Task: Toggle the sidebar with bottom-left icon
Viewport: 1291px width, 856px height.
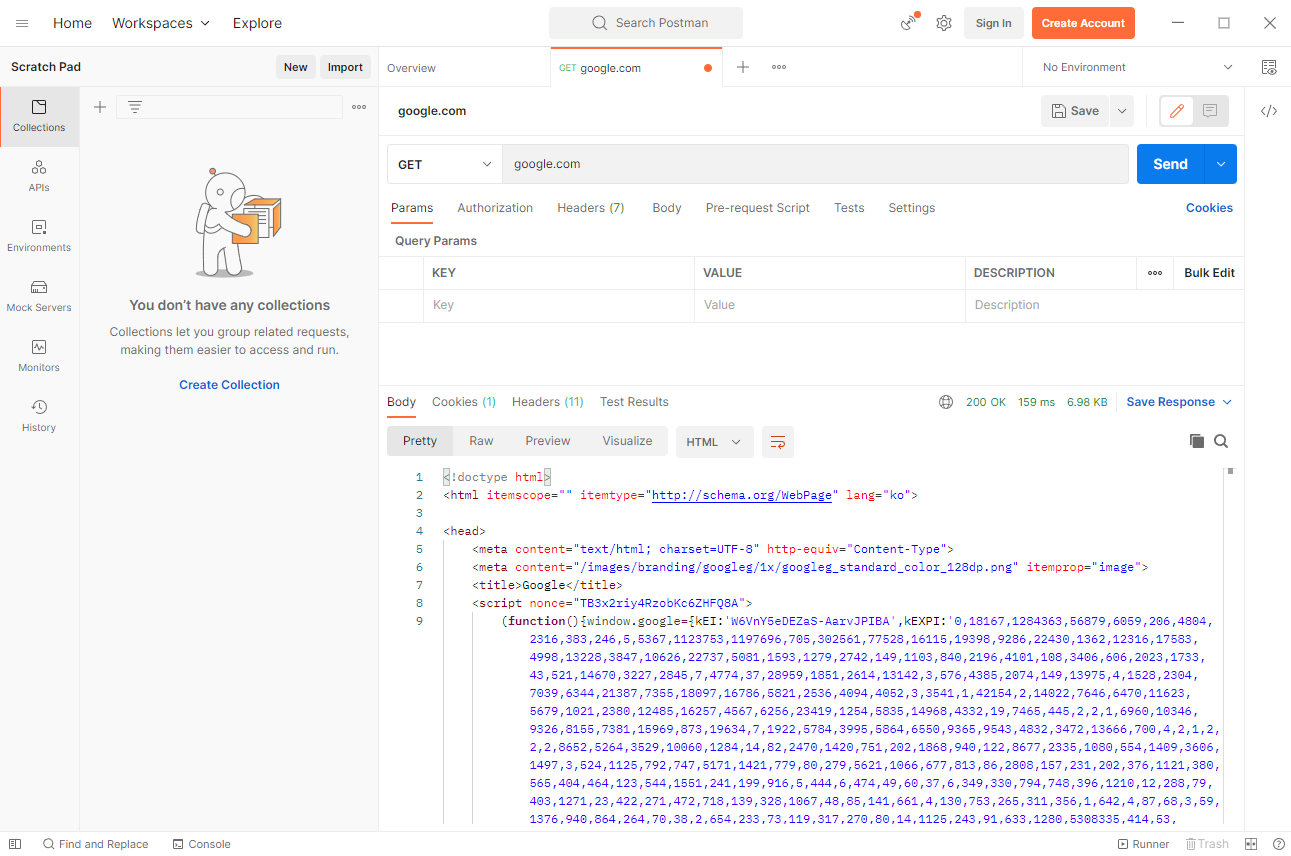Action: click(15, 844)
